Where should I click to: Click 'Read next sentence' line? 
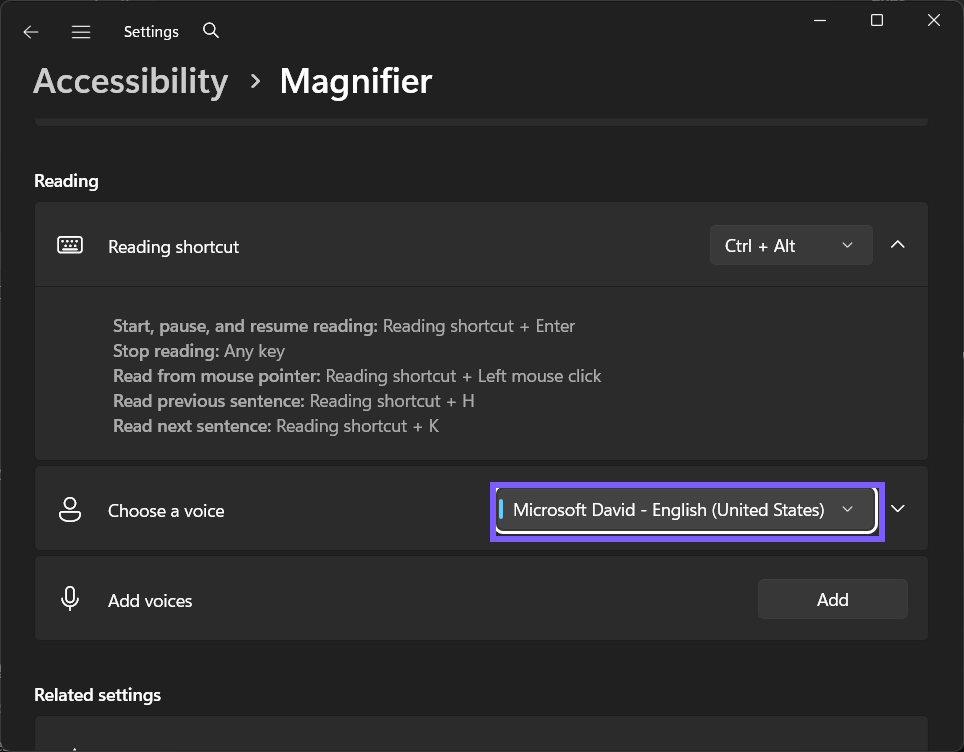276,426
